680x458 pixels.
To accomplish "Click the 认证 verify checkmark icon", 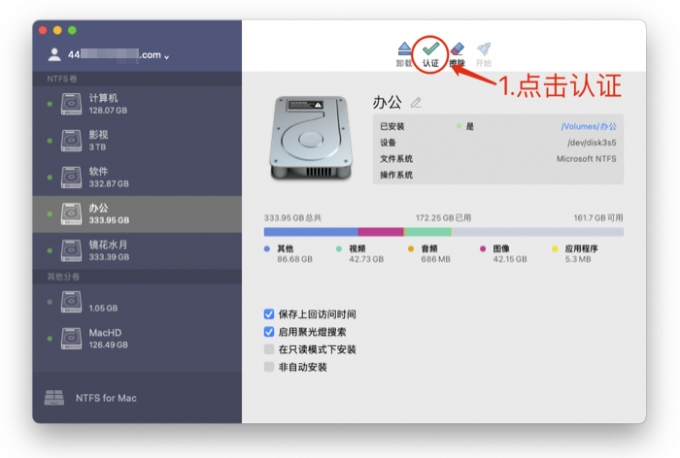I will click(x=430, y=48).
